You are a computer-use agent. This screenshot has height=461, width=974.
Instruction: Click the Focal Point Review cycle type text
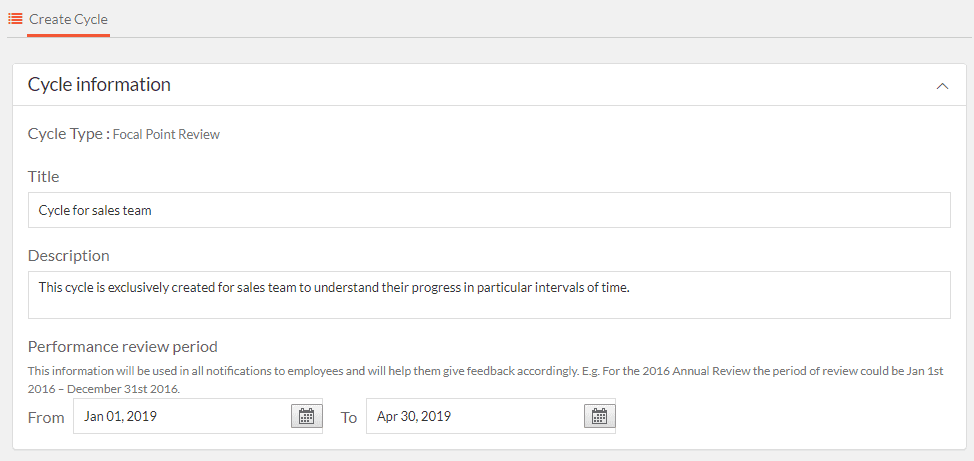coord(166,135)
